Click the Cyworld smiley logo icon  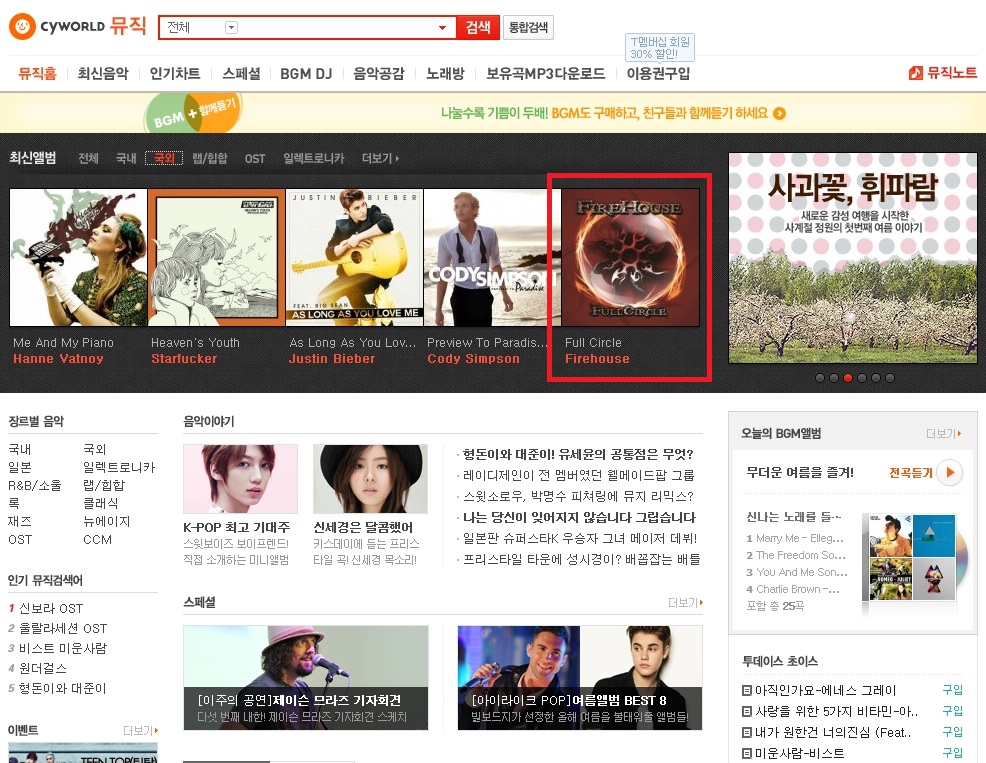[22, 27]
